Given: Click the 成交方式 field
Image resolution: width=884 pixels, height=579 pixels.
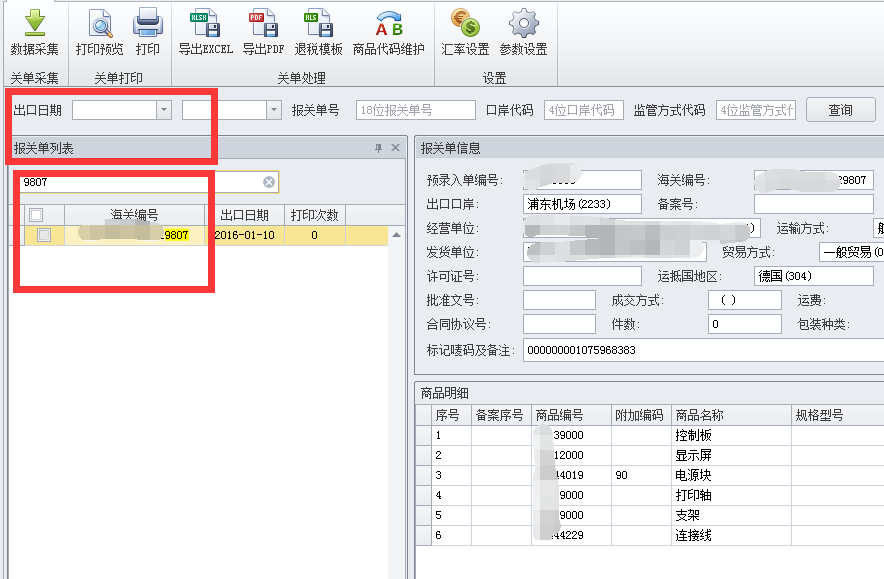Looking at the screenshot, I should click(745, 300).
